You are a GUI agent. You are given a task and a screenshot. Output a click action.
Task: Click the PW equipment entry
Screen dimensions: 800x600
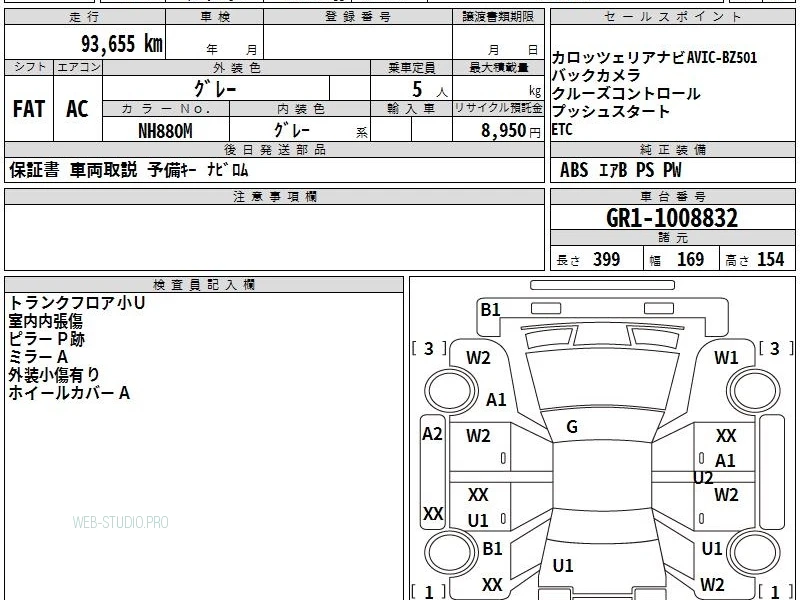click(x=672, y=170)
